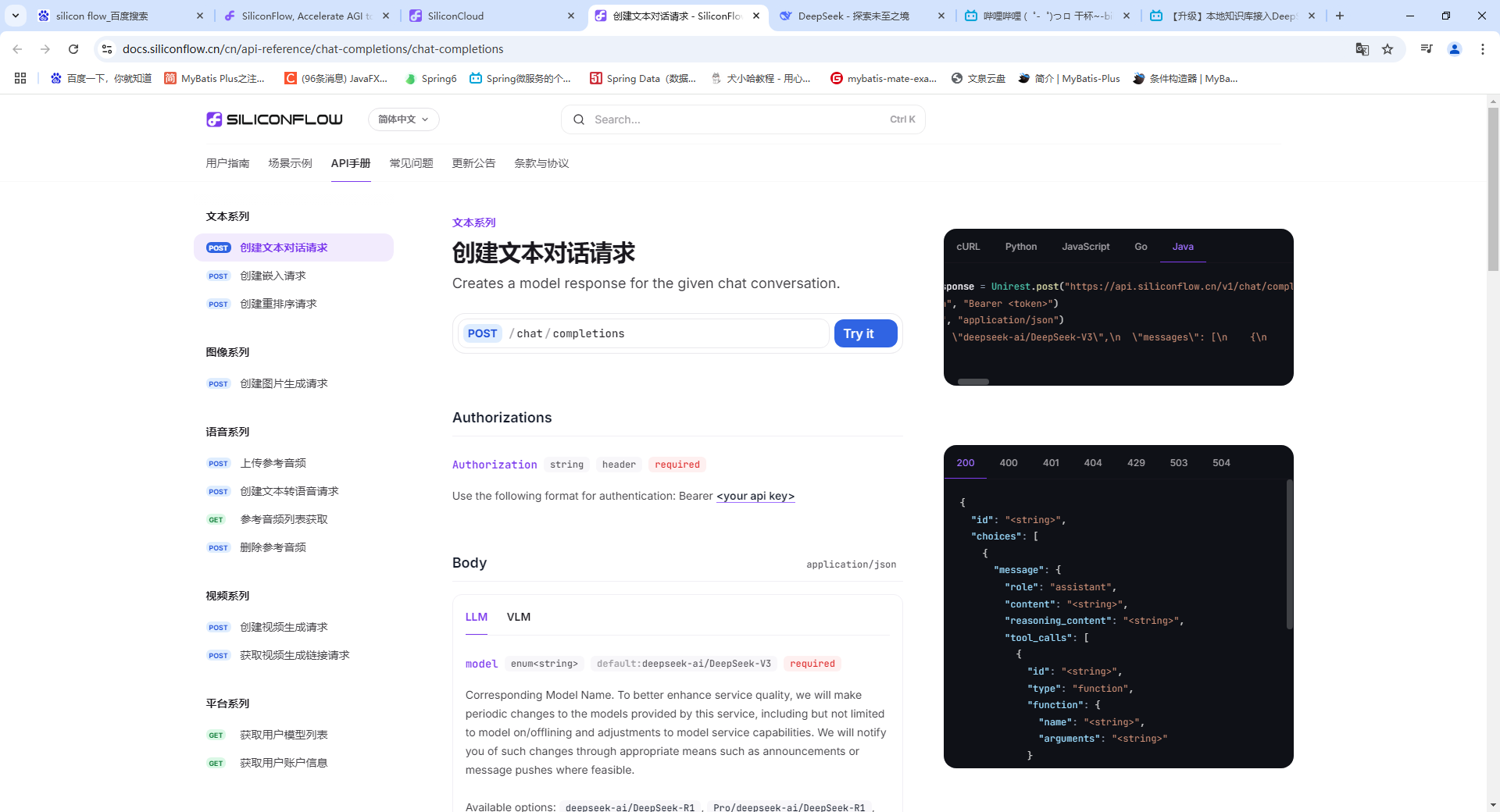Image resolution: width=1500 pixels, height=812 pixels.
Task: Show the 429 response example
Action: (x=1136, y=463)
